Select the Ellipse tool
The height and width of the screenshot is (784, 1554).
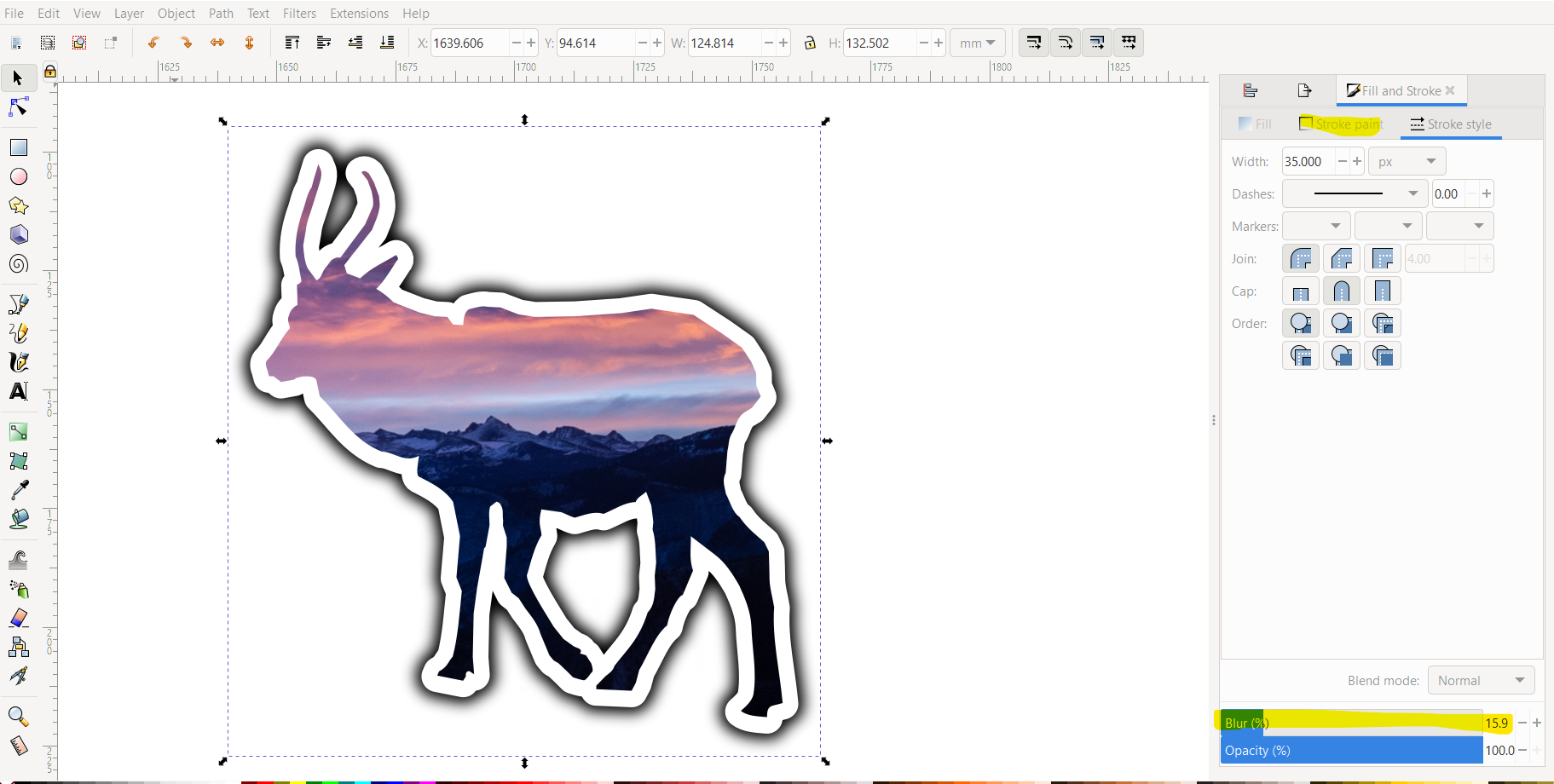tap(18, 176)
